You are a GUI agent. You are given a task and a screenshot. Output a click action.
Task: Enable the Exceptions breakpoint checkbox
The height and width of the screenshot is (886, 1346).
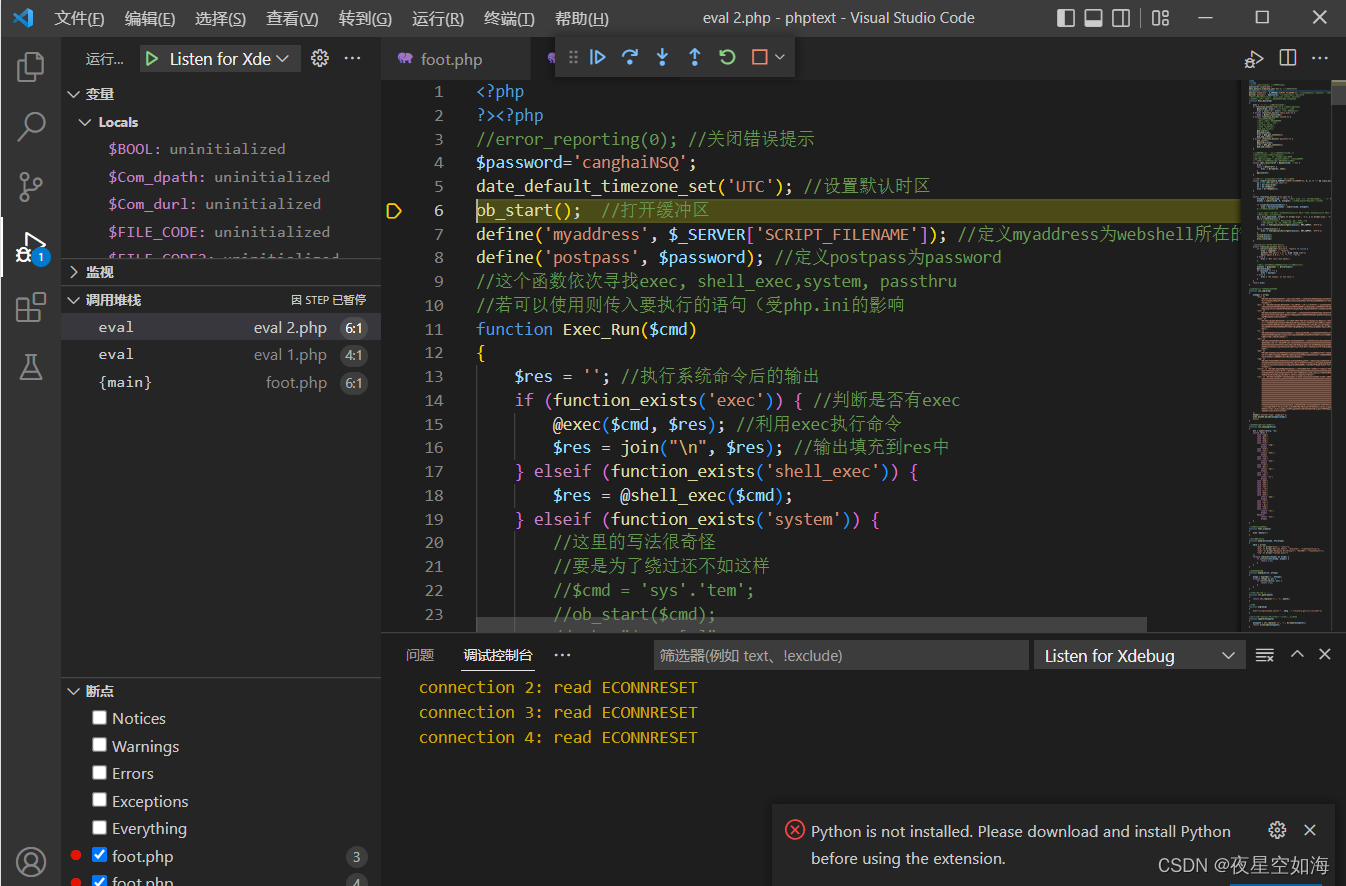(x=100, y=801)
